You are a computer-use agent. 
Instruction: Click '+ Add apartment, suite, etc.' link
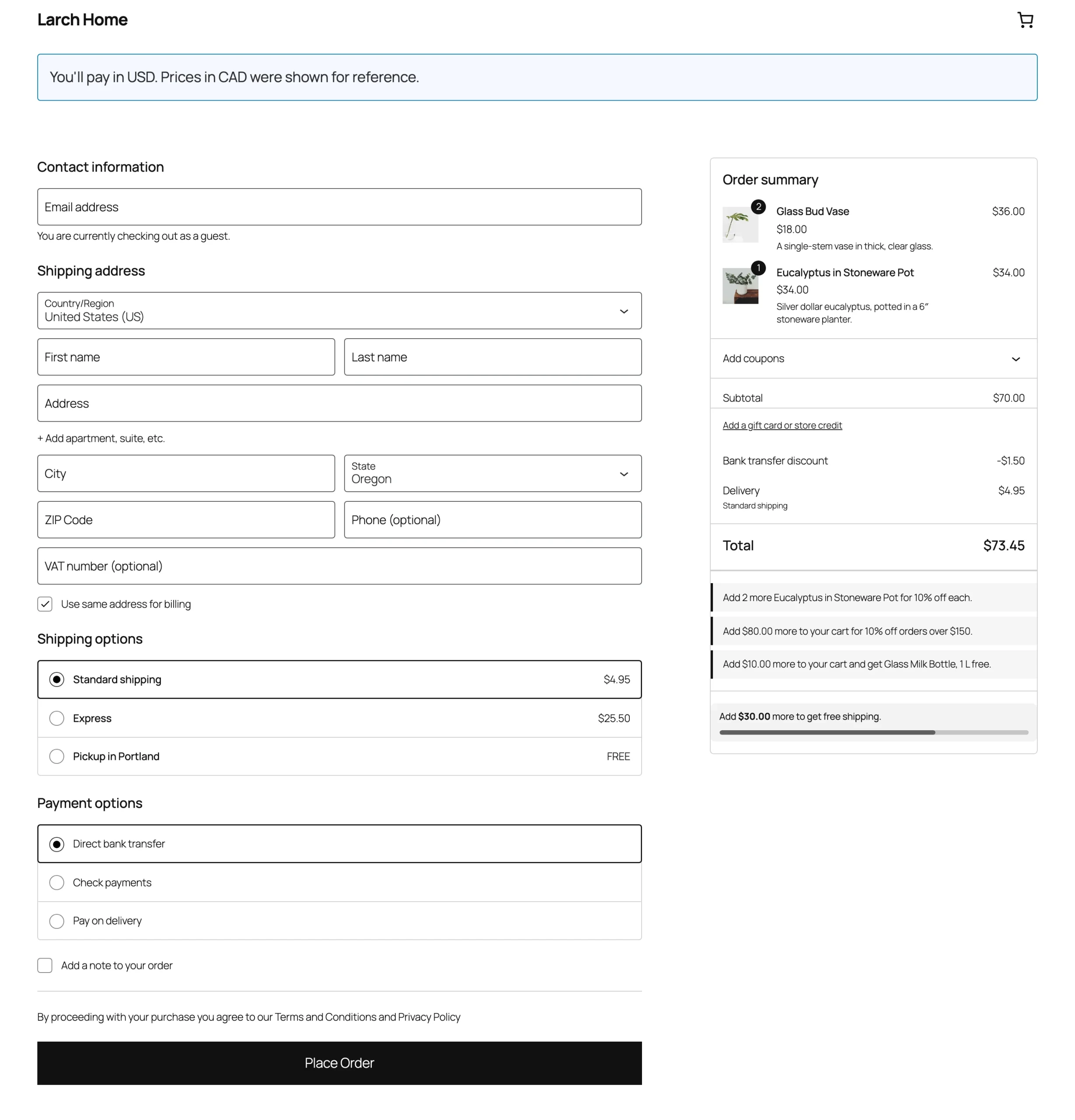click(101, 438)
